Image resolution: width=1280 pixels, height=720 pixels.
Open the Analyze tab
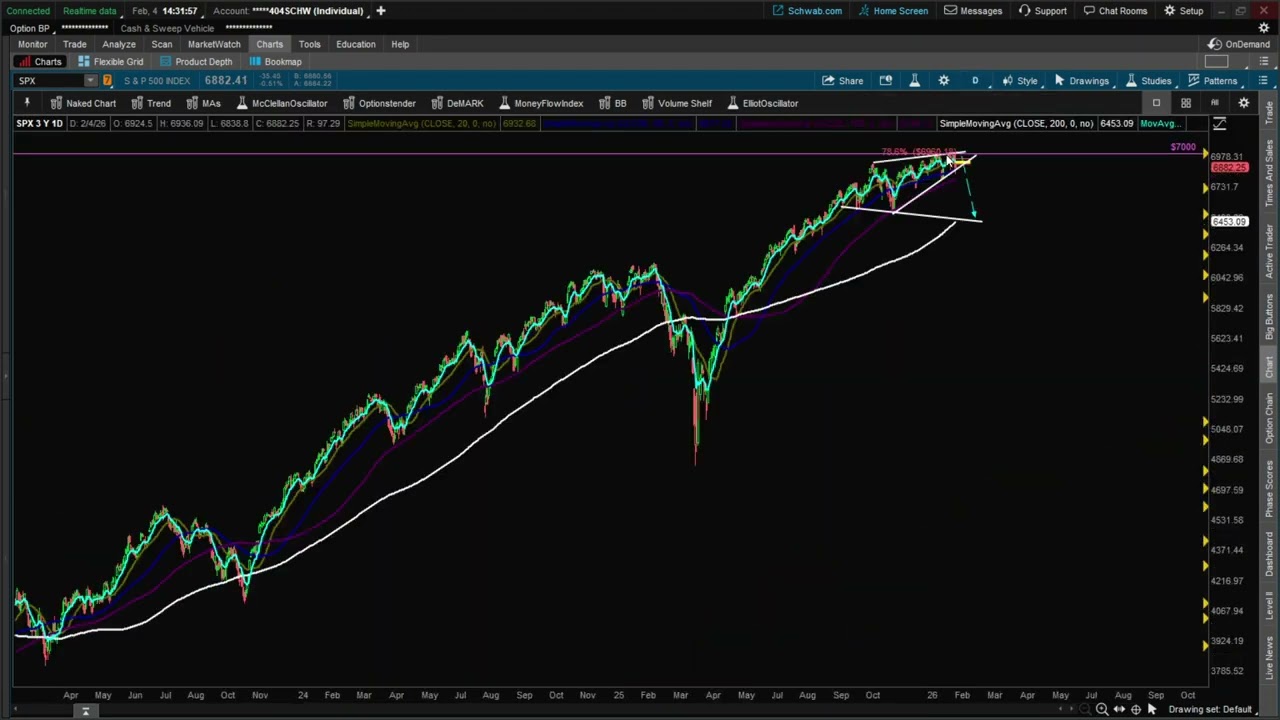(x=118, y=44)
